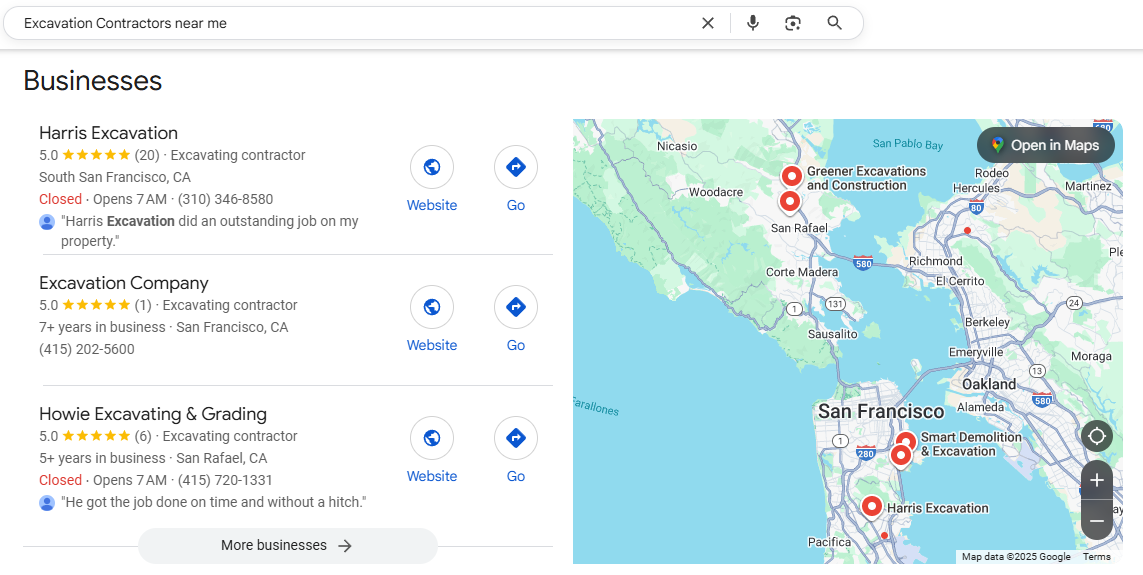This screenshot has width=1143, height=575.
Task: Open Harris Excavation listing title
Action: [x=108, y=133]
